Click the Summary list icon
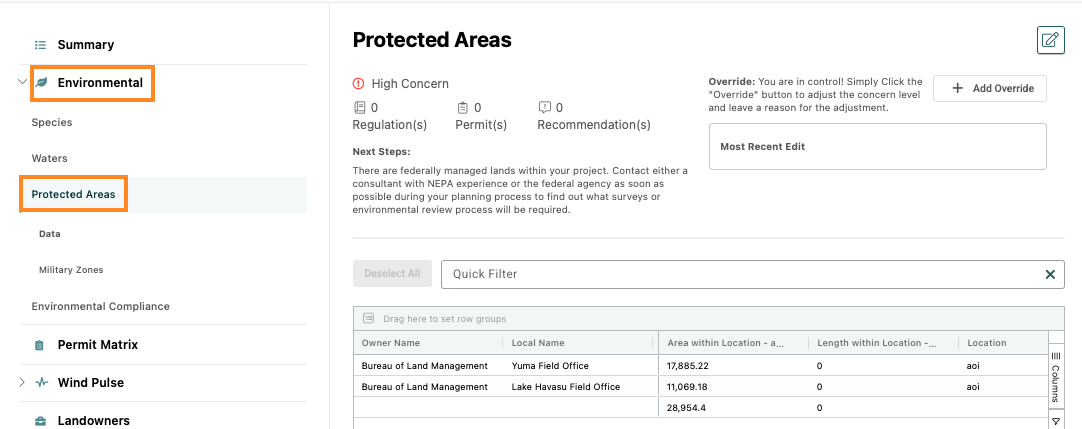1082x429 pixels. [x=41, y=45]
